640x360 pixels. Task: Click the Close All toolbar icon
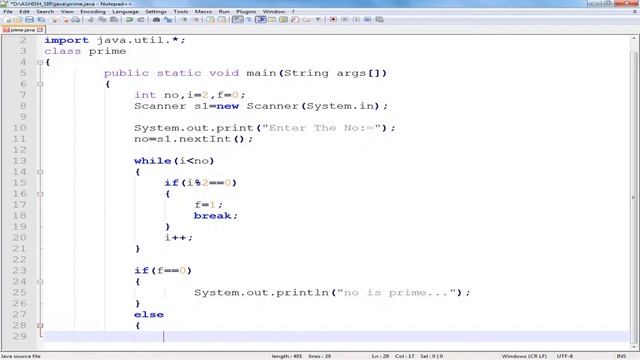coord(65,20)
